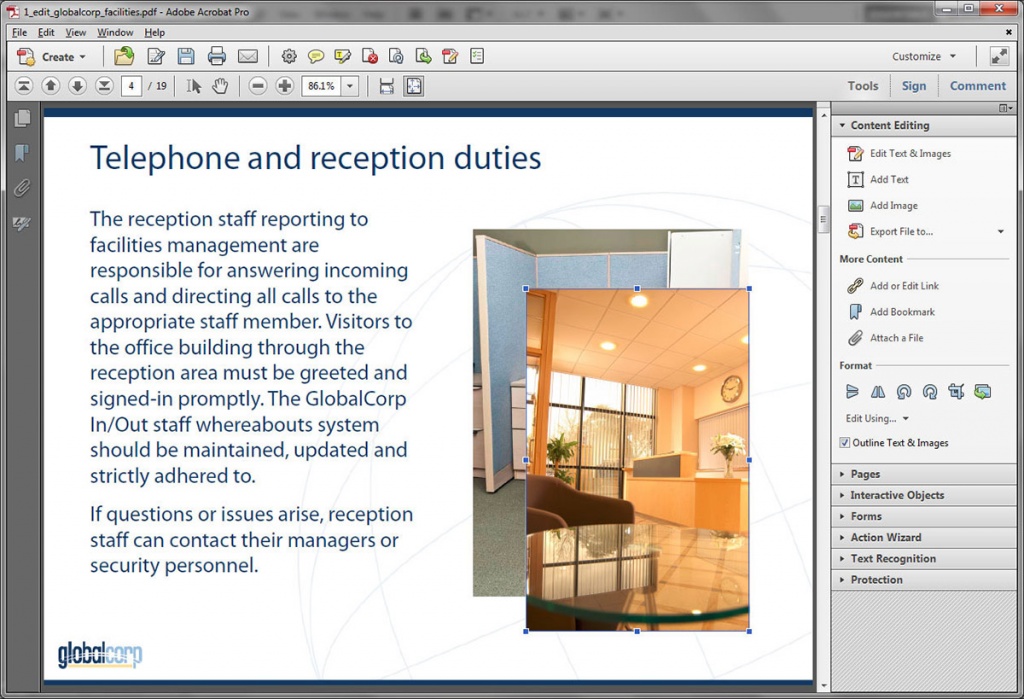Viewport: 1024px width, 699px height.
Task: Select Edit Text & Images tool
Action: 899,154
